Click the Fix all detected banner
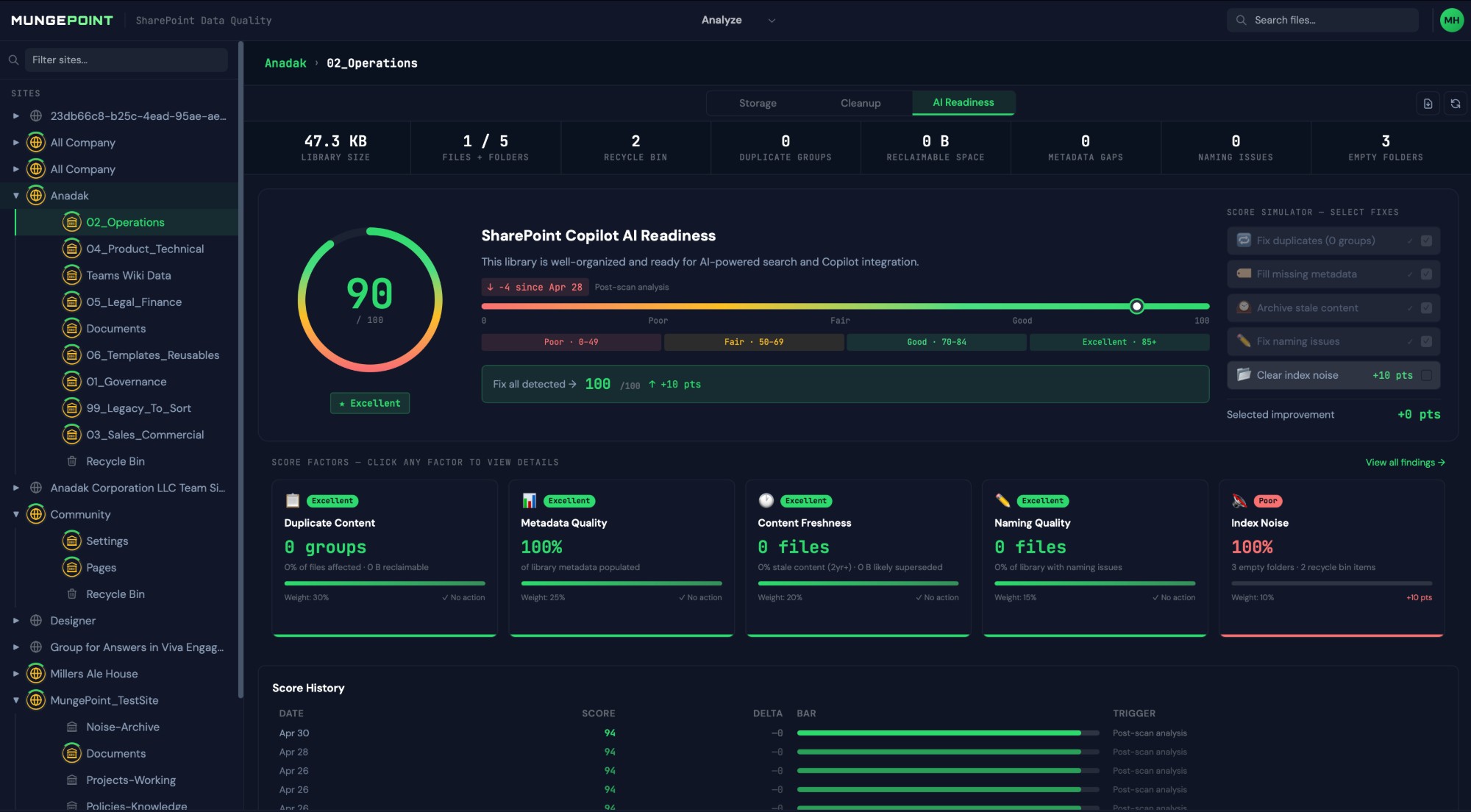The image size is (1471, 812). point(845,384)
